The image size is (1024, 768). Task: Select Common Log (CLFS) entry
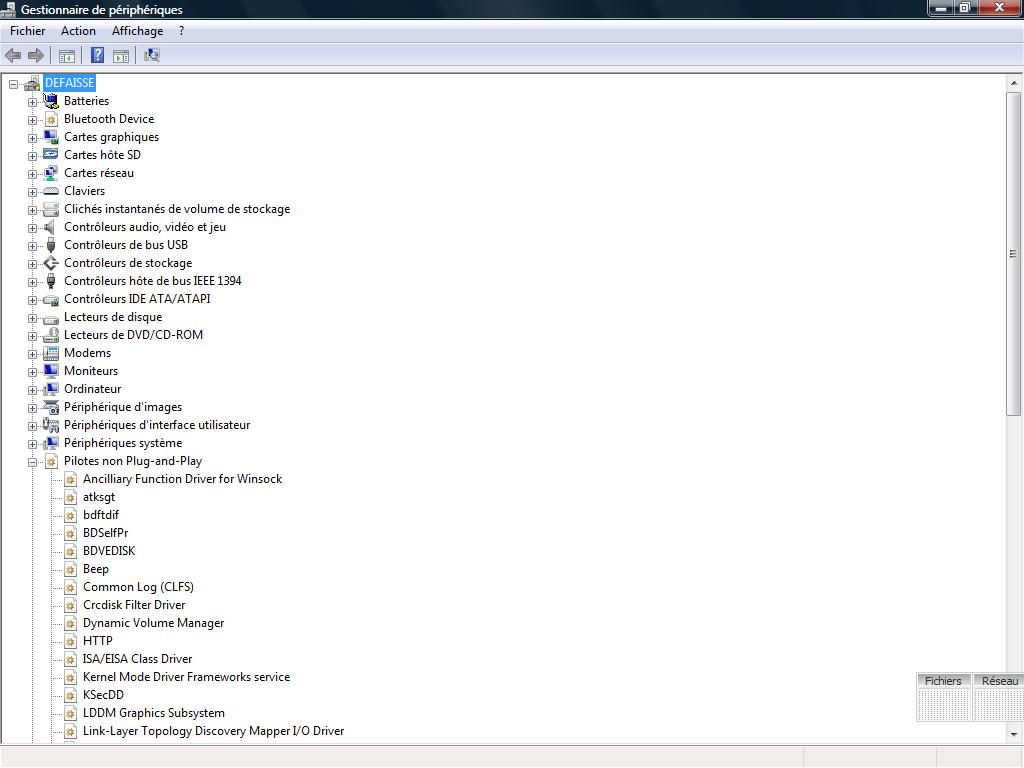click(x=138, y=586)
